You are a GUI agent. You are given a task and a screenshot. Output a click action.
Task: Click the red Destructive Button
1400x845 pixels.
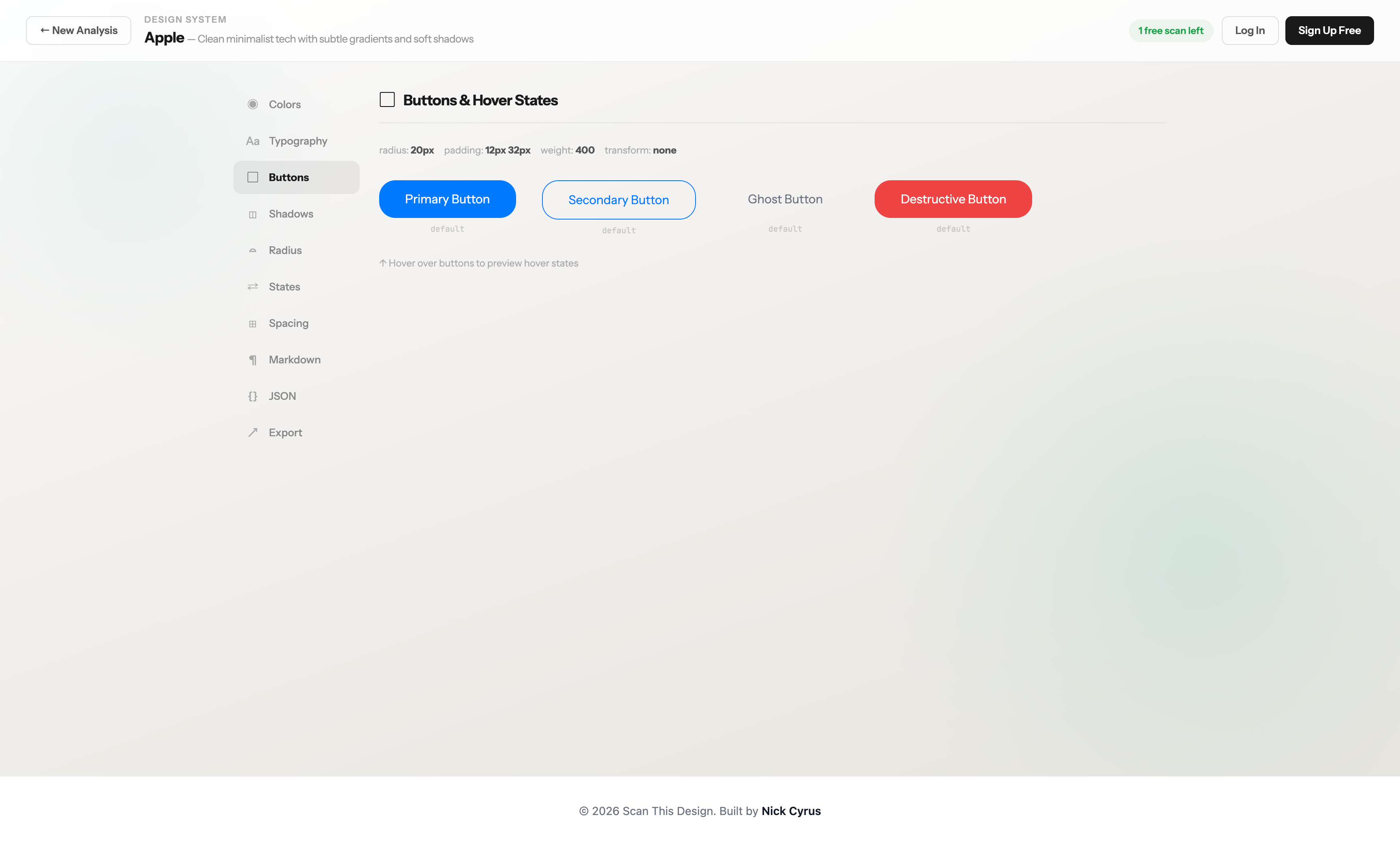(x=954, y=199)
